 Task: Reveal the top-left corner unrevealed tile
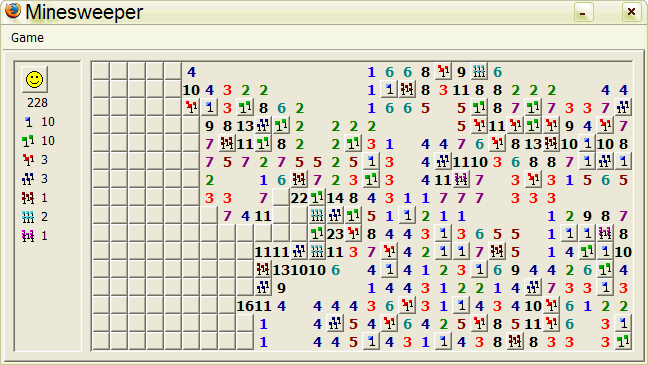tap(101, 71)
